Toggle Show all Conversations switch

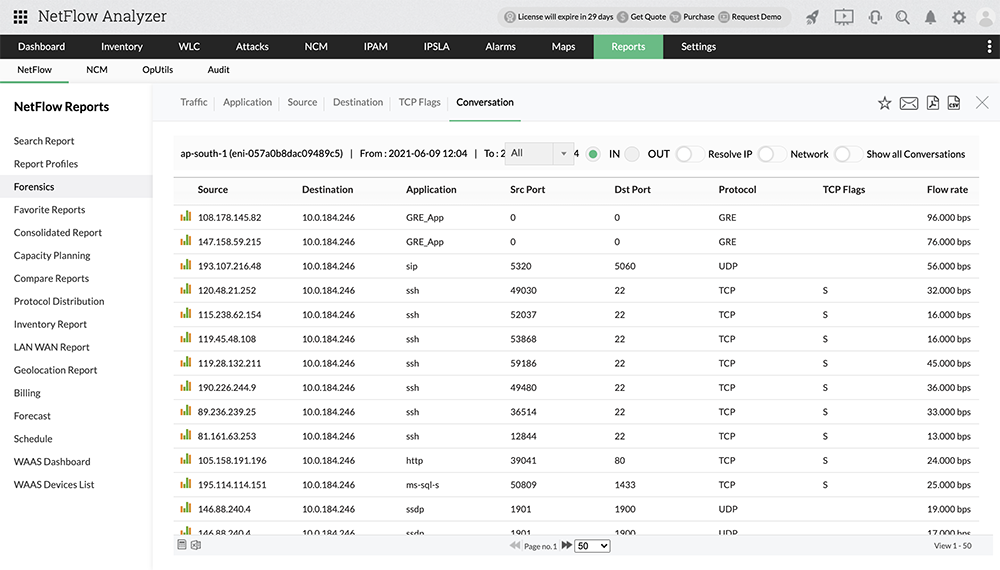[846, 154]
